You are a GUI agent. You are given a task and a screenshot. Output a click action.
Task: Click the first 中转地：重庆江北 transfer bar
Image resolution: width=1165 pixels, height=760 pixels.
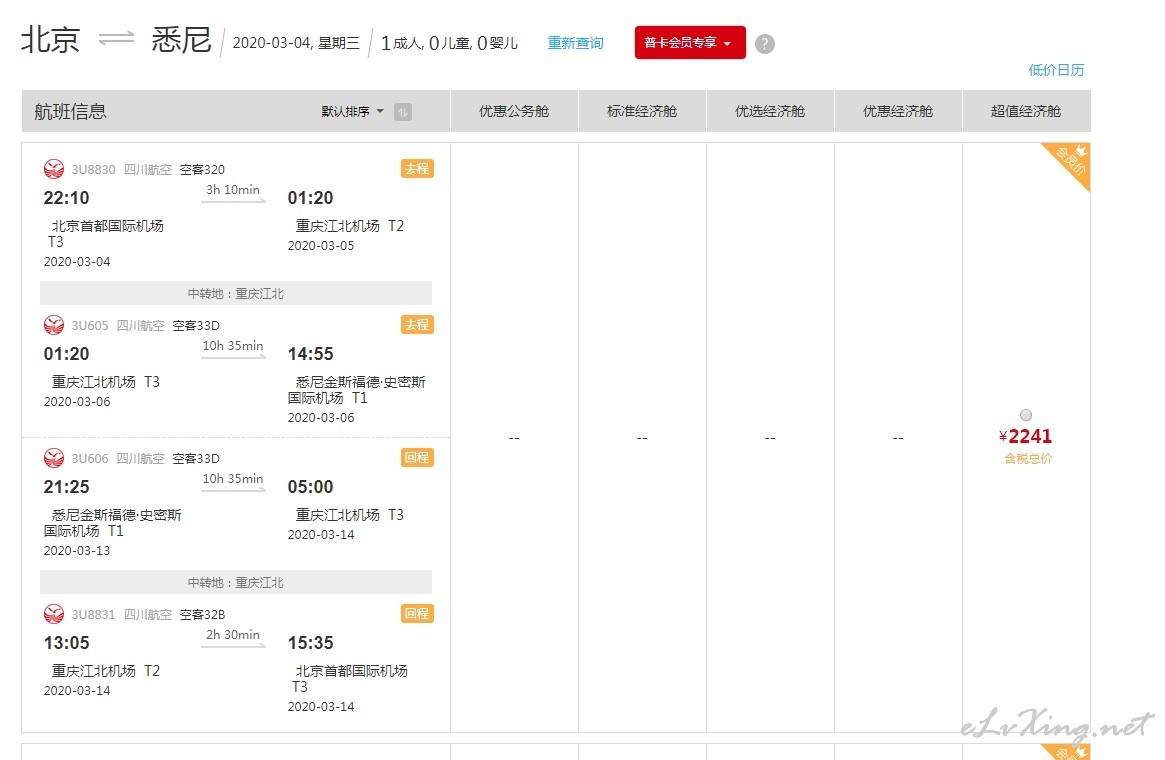coord(236,293)
